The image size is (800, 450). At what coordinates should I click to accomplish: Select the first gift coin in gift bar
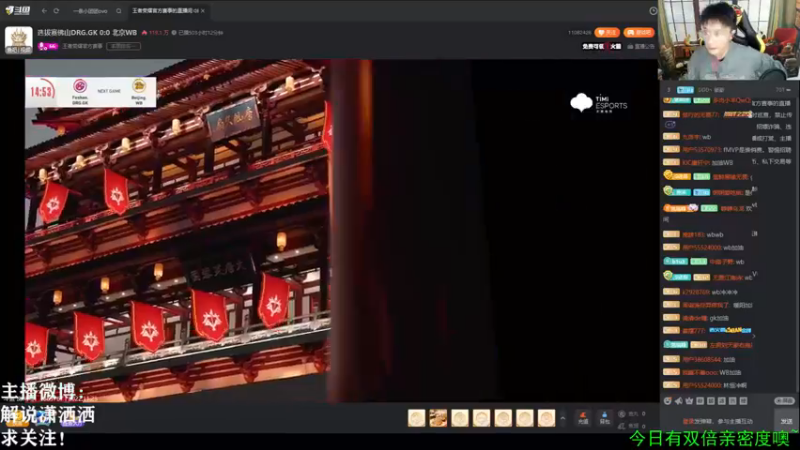click(x=416, y=418)
